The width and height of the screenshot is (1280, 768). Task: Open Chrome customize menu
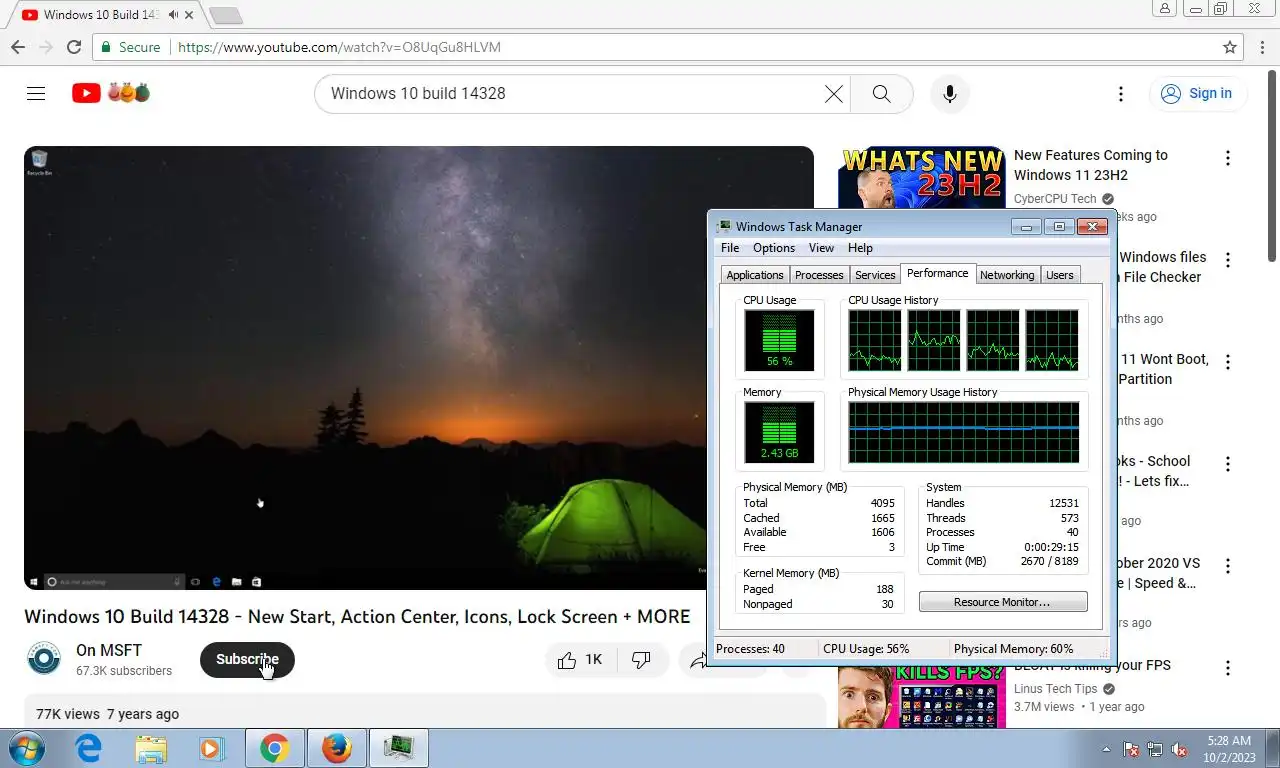tap(1261, 47)
